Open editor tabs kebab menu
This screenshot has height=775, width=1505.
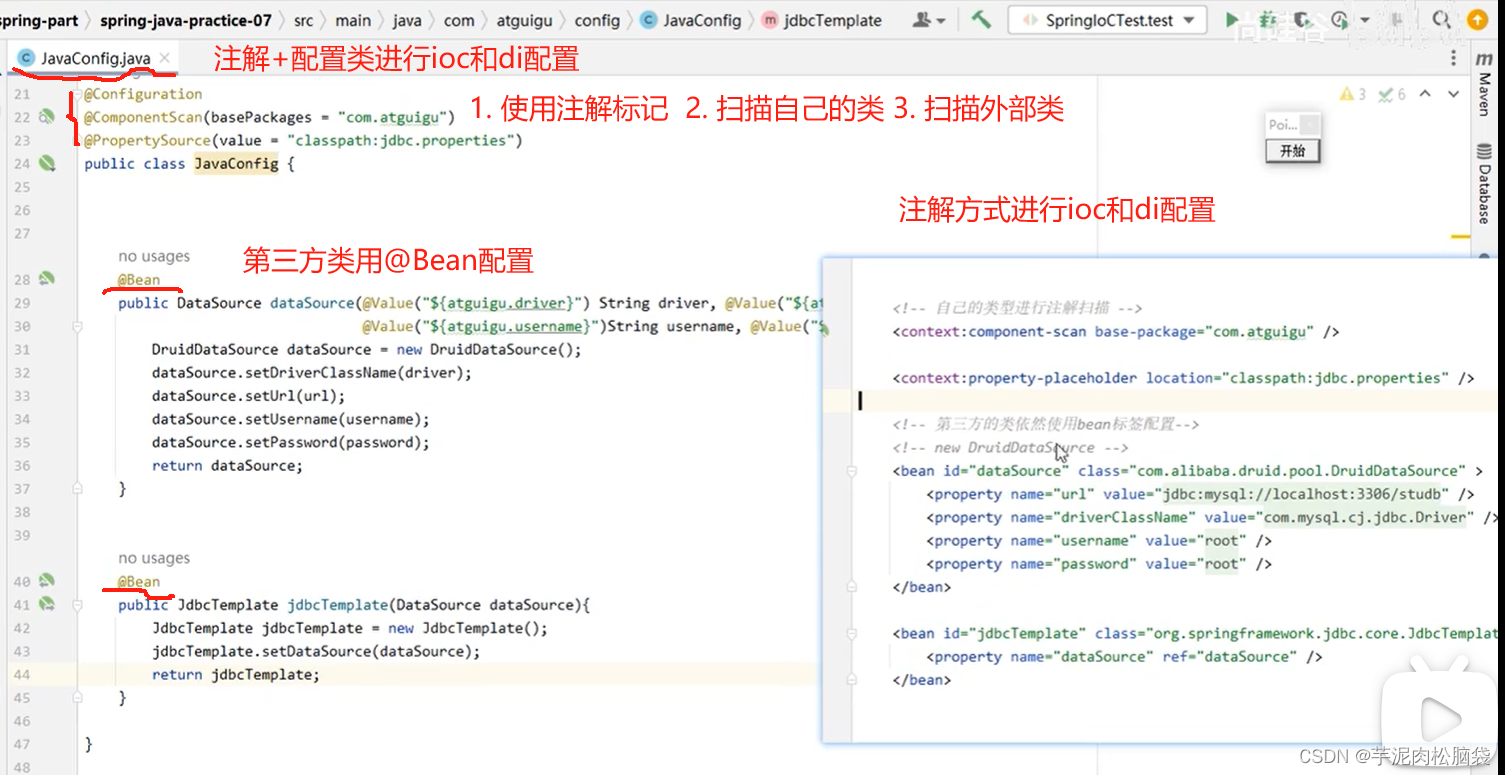(1454, 59)
